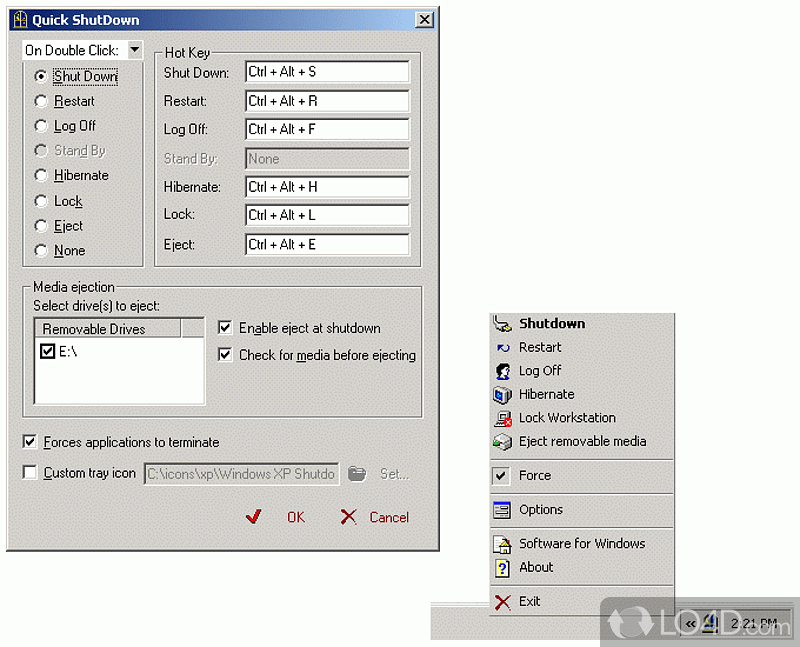
Task: Click the red checkmark OK icon
Action: pos(254,517)
